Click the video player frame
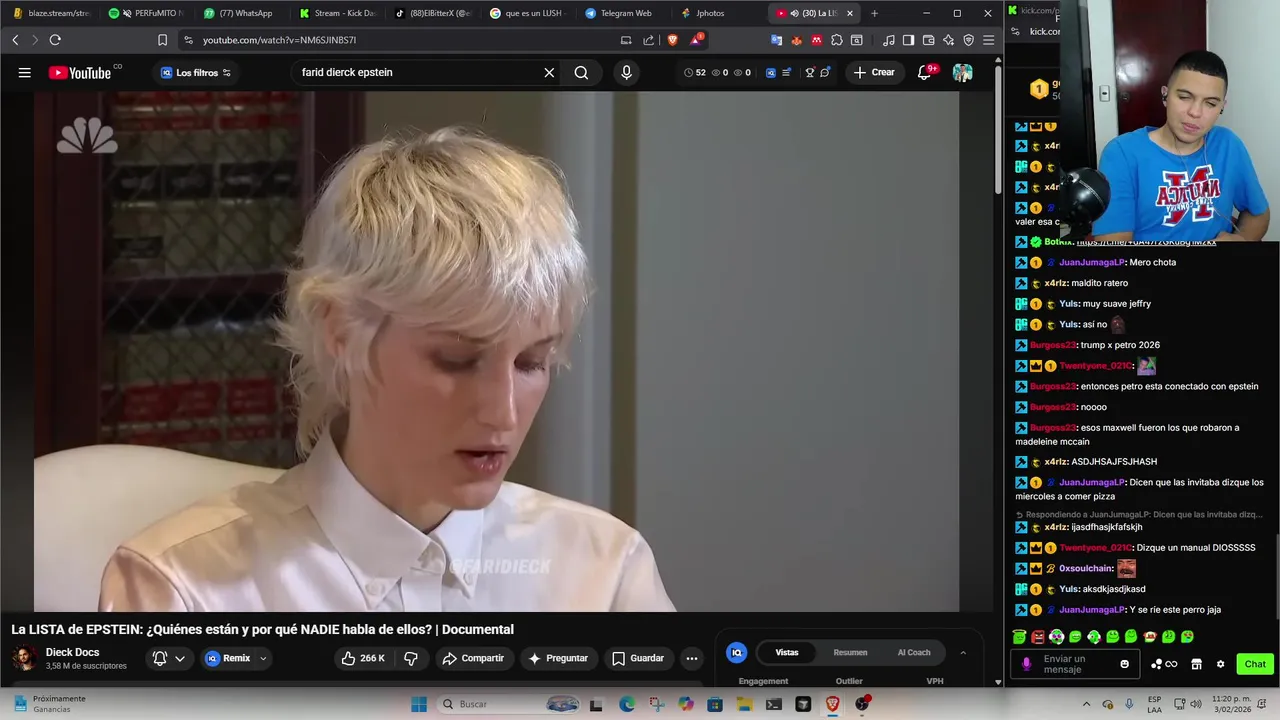1280x720 pixels. pyautogui.click(x=496, y=351)
